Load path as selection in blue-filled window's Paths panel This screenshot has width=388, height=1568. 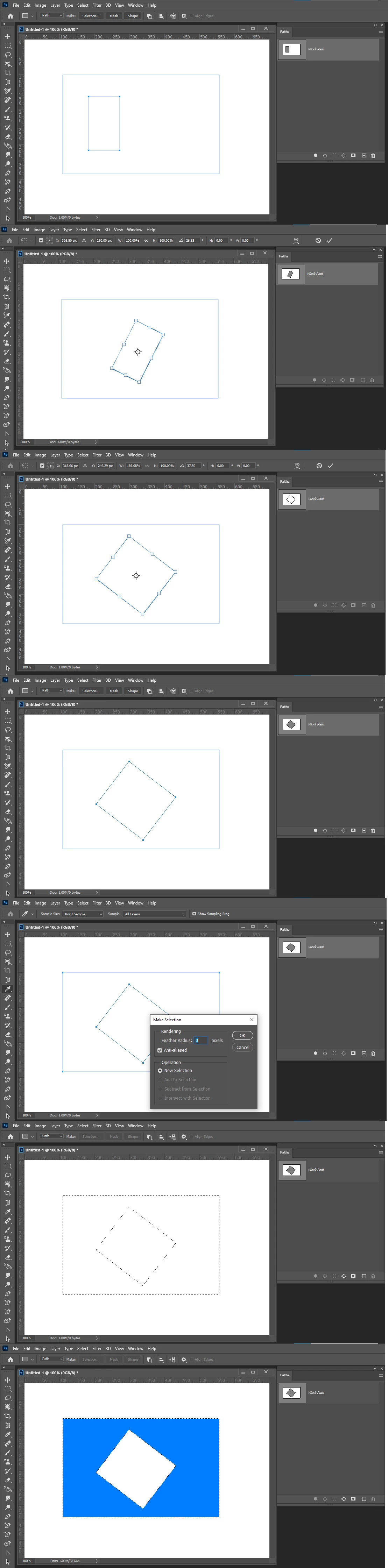334,1499
